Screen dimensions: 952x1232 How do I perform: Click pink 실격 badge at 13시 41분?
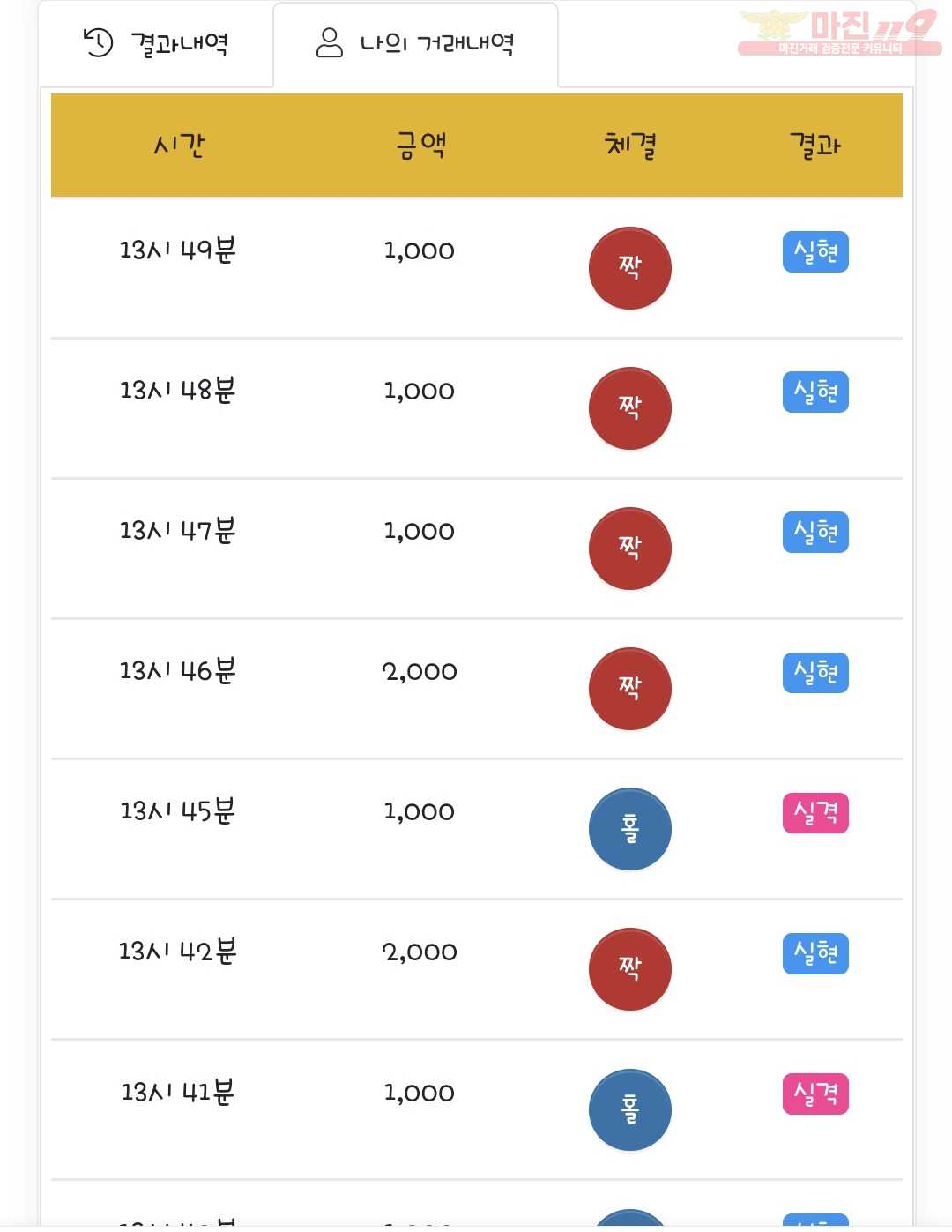(815, 1094)
